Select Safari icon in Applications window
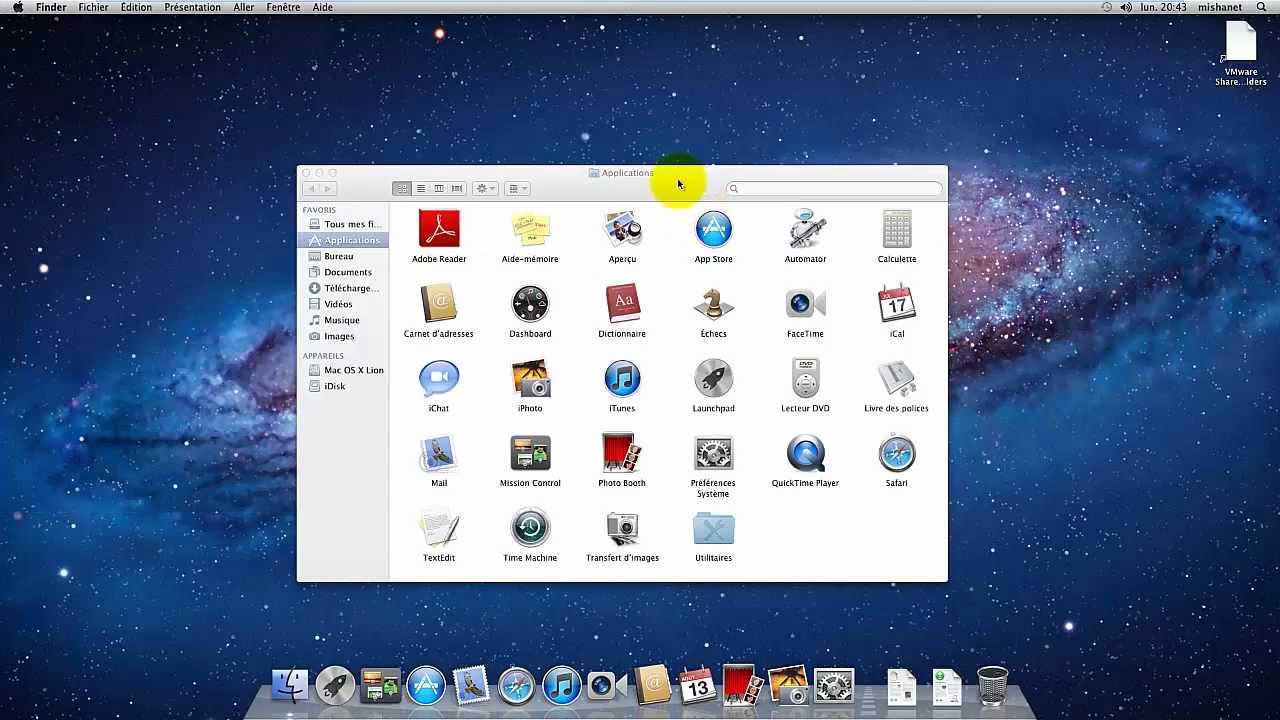Viewport: 1280px width, 720px height. tap(897, 454)
